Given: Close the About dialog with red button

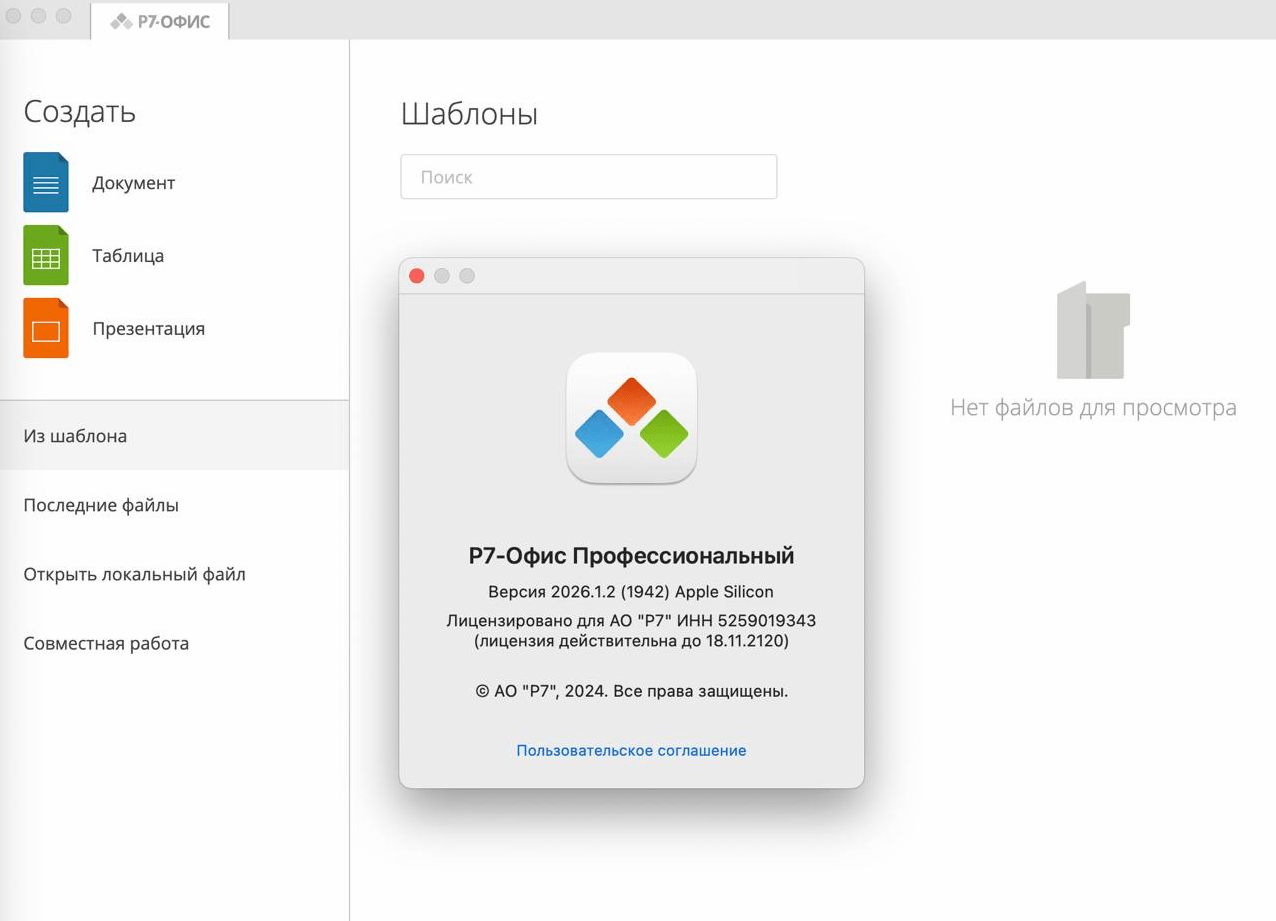Looking at the screenshot, I should (417, 276).
